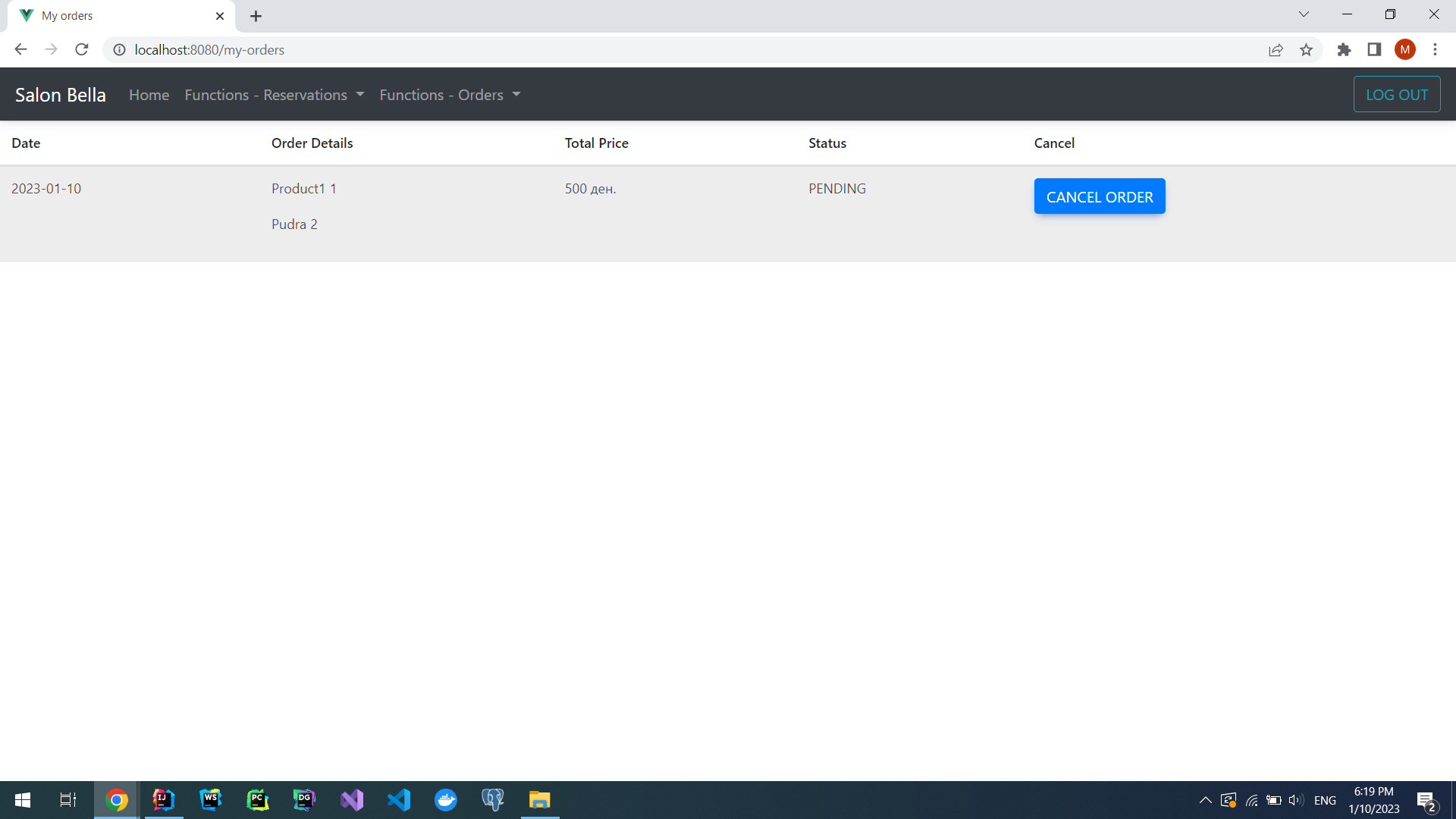Viewport: 1456px width, 819px height.
Task: Open the Chrome extensions puzzle icon
Action: (1344, 50)
